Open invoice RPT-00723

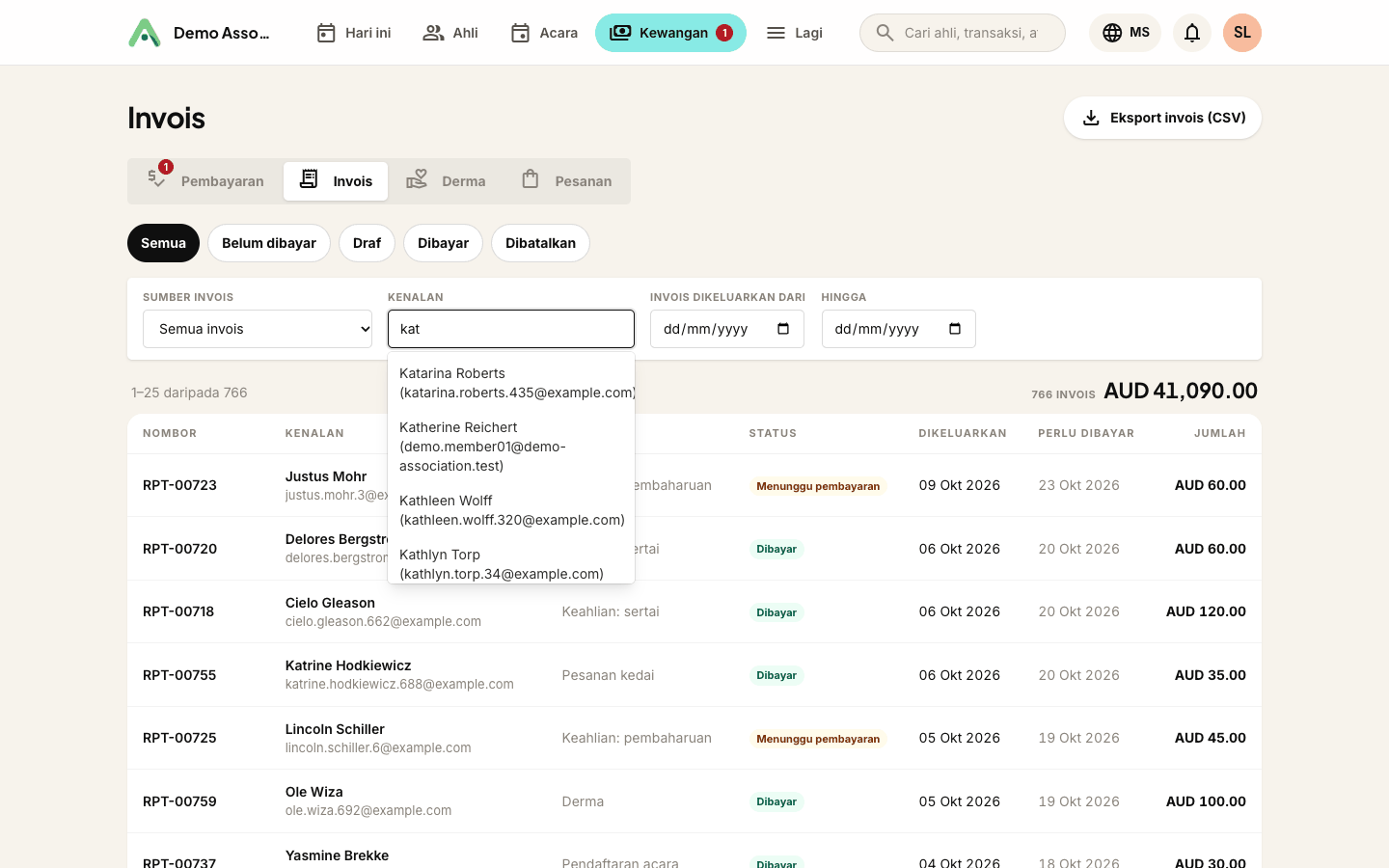click(x=179, y=485)
